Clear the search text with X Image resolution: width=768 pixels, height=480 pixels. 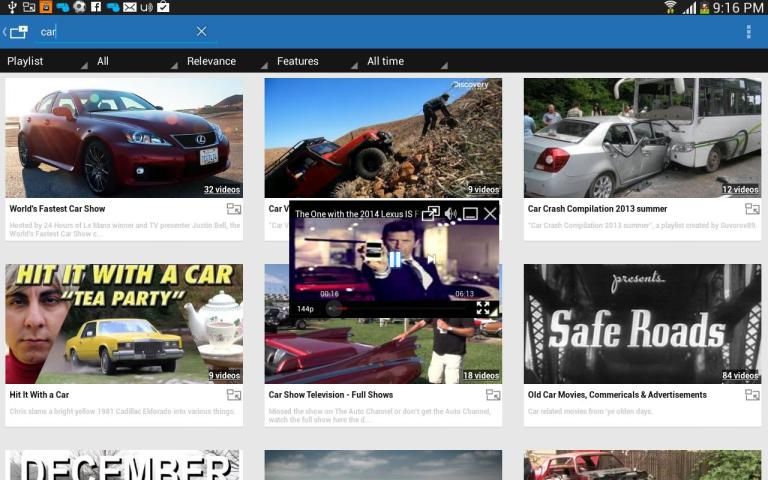(x=201, y=32)
